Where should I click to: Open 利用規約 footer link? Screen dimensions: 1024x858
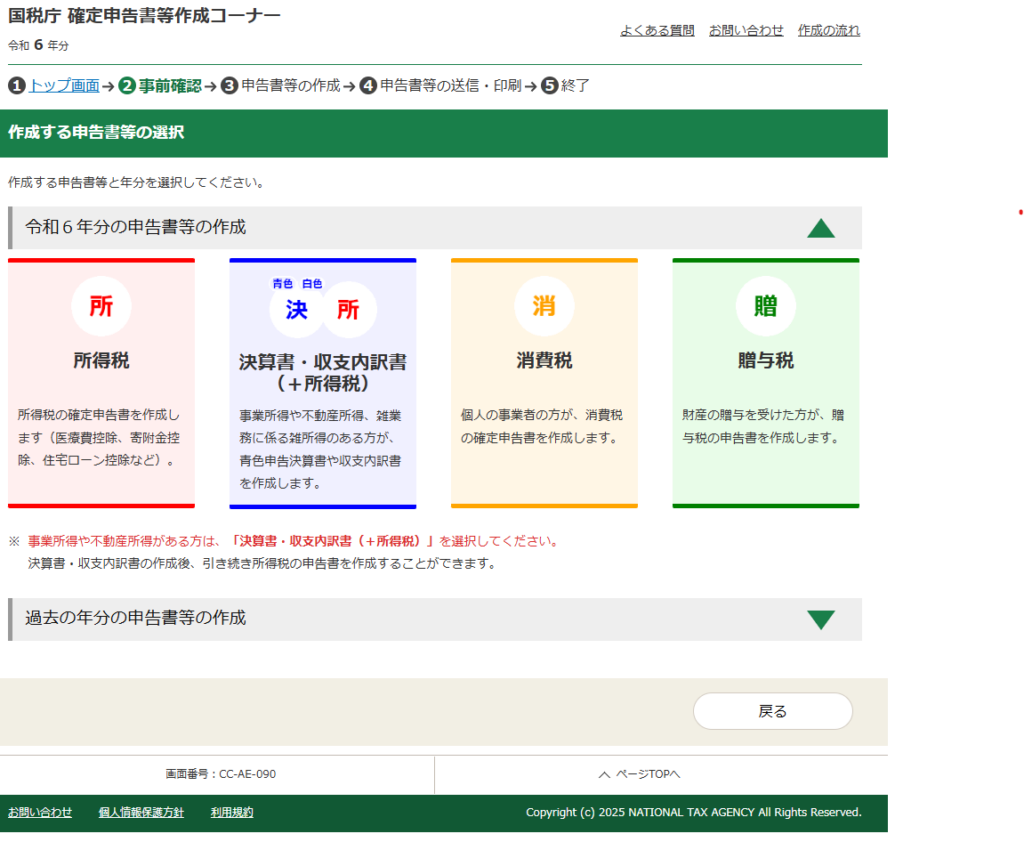[x=232, y=812]
